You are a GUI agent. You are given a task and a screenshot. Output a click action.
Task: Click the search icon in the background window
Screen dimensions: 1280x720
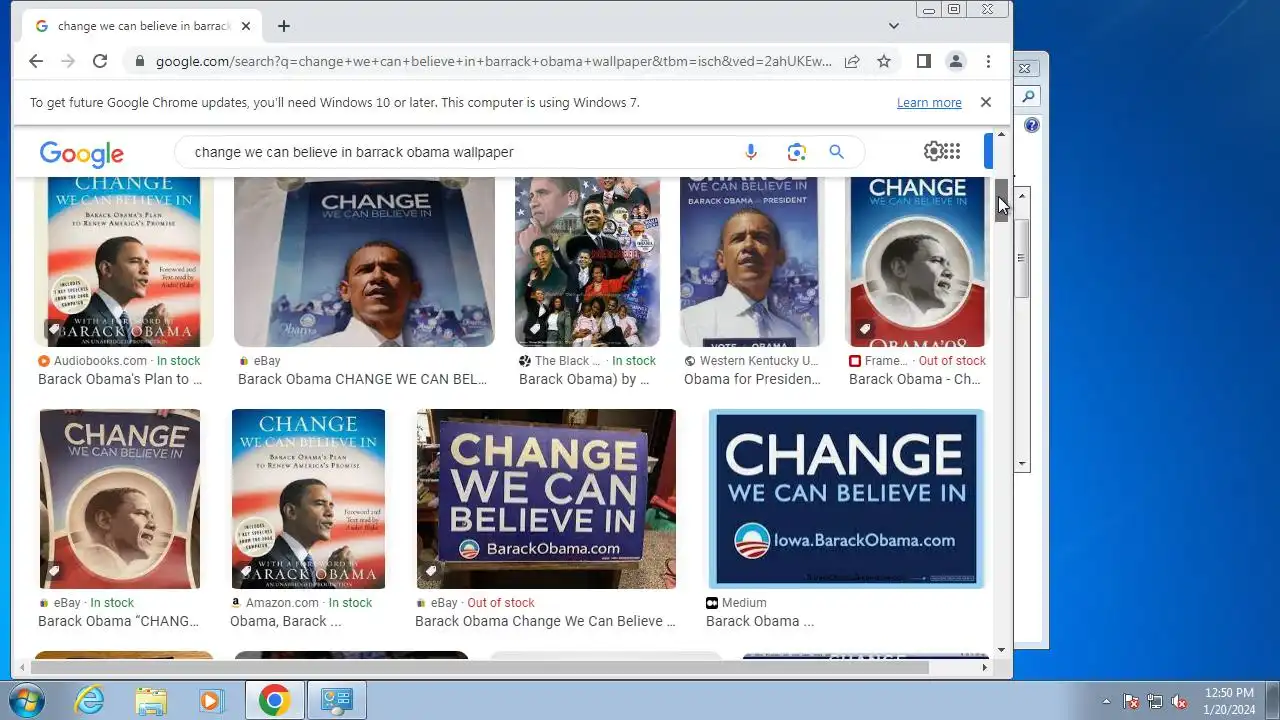[1028, 97]
